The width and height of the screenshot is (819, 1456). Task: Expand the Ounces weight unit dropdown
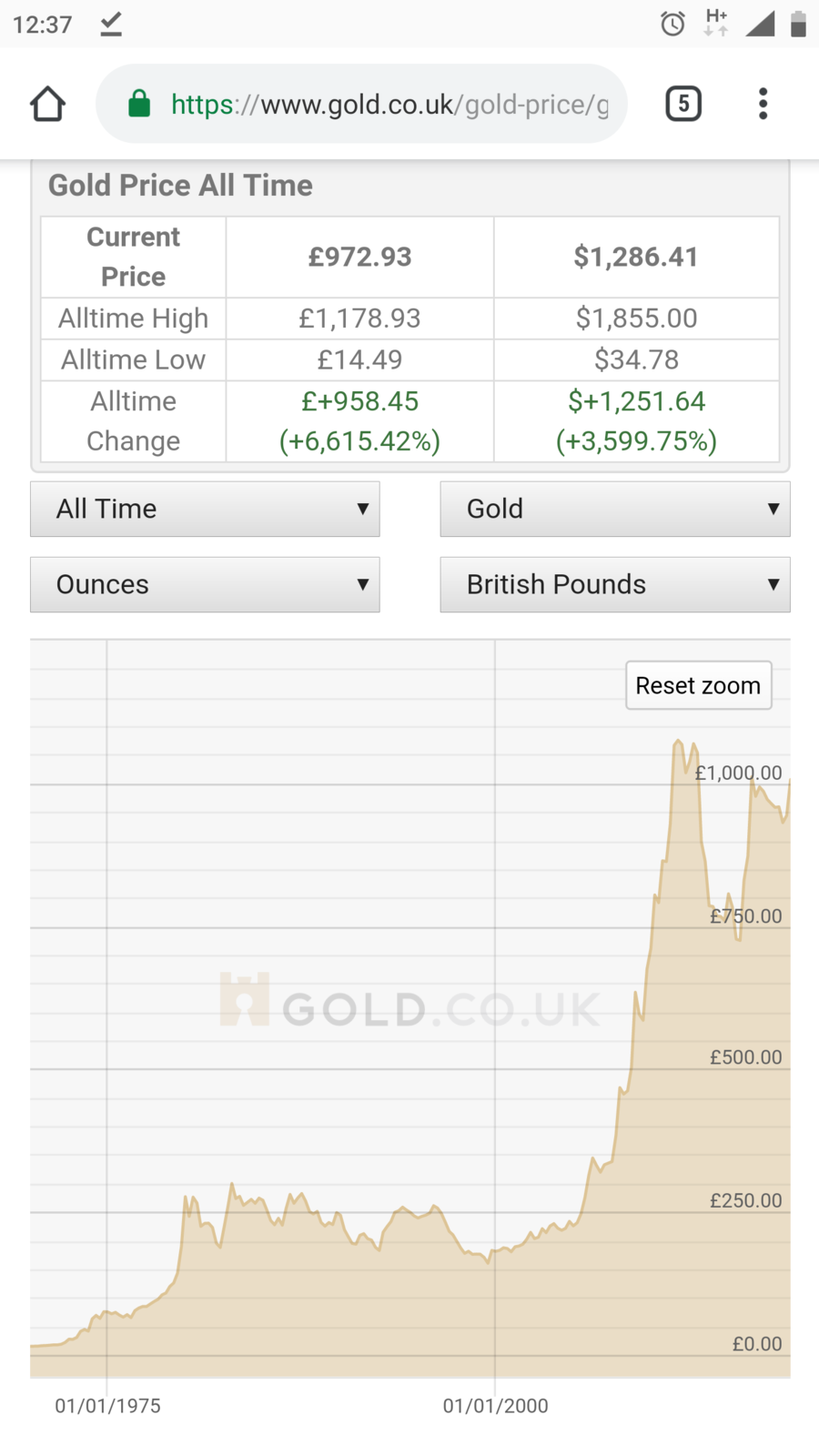205,584
